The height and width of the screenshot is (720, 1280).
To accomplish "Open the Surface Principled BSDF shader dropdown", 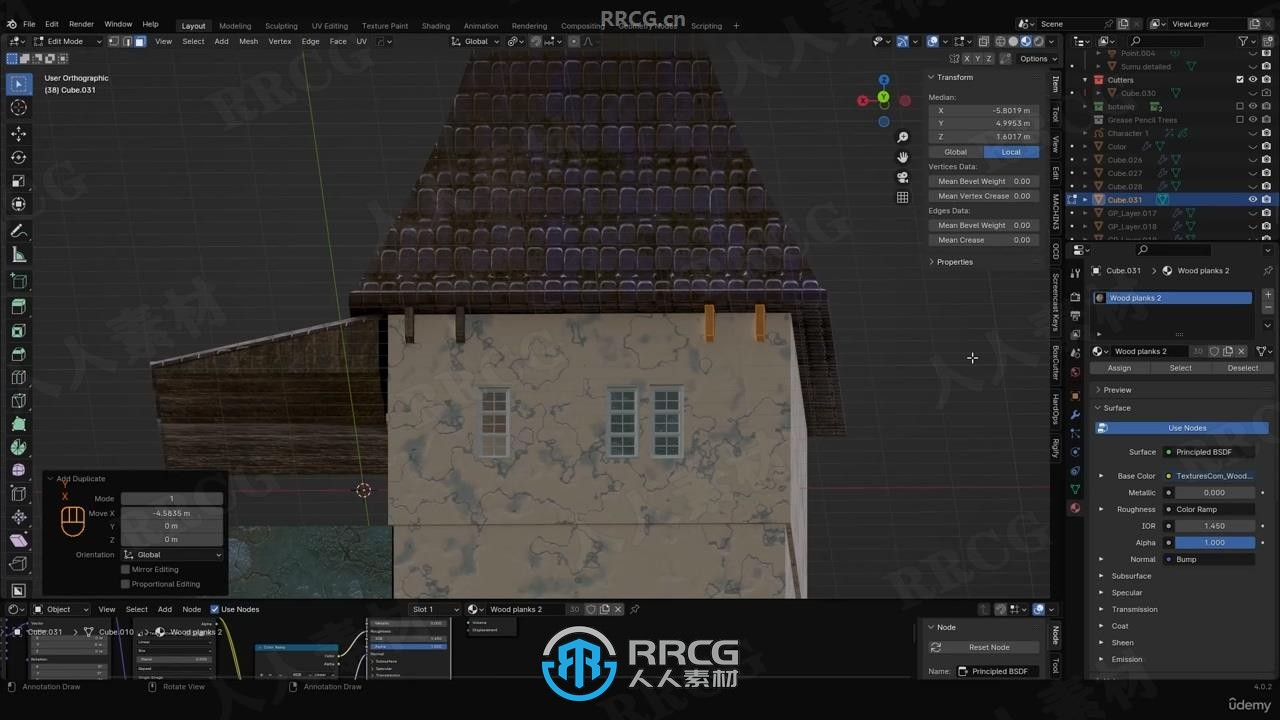I will (x=1208, y=452).
